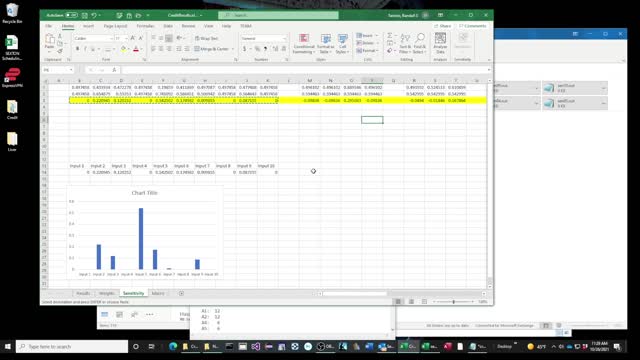The width and height of the screenshot is (640, 360).
Task: Click the formula bar input
Action: [304, 70]
